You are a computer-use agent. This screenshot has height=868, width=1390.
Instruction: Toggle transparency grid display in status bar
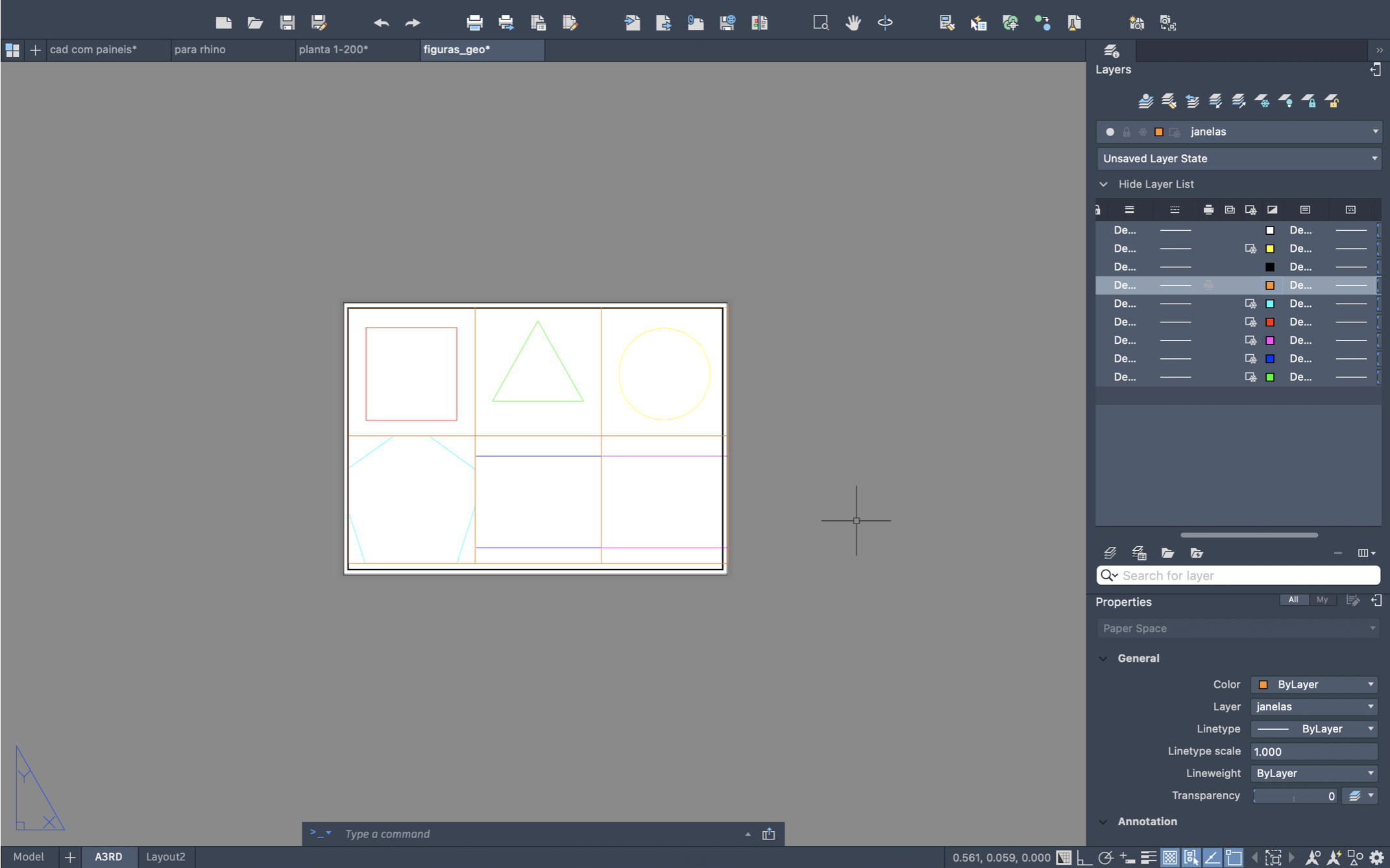[x=1169, y=857]
